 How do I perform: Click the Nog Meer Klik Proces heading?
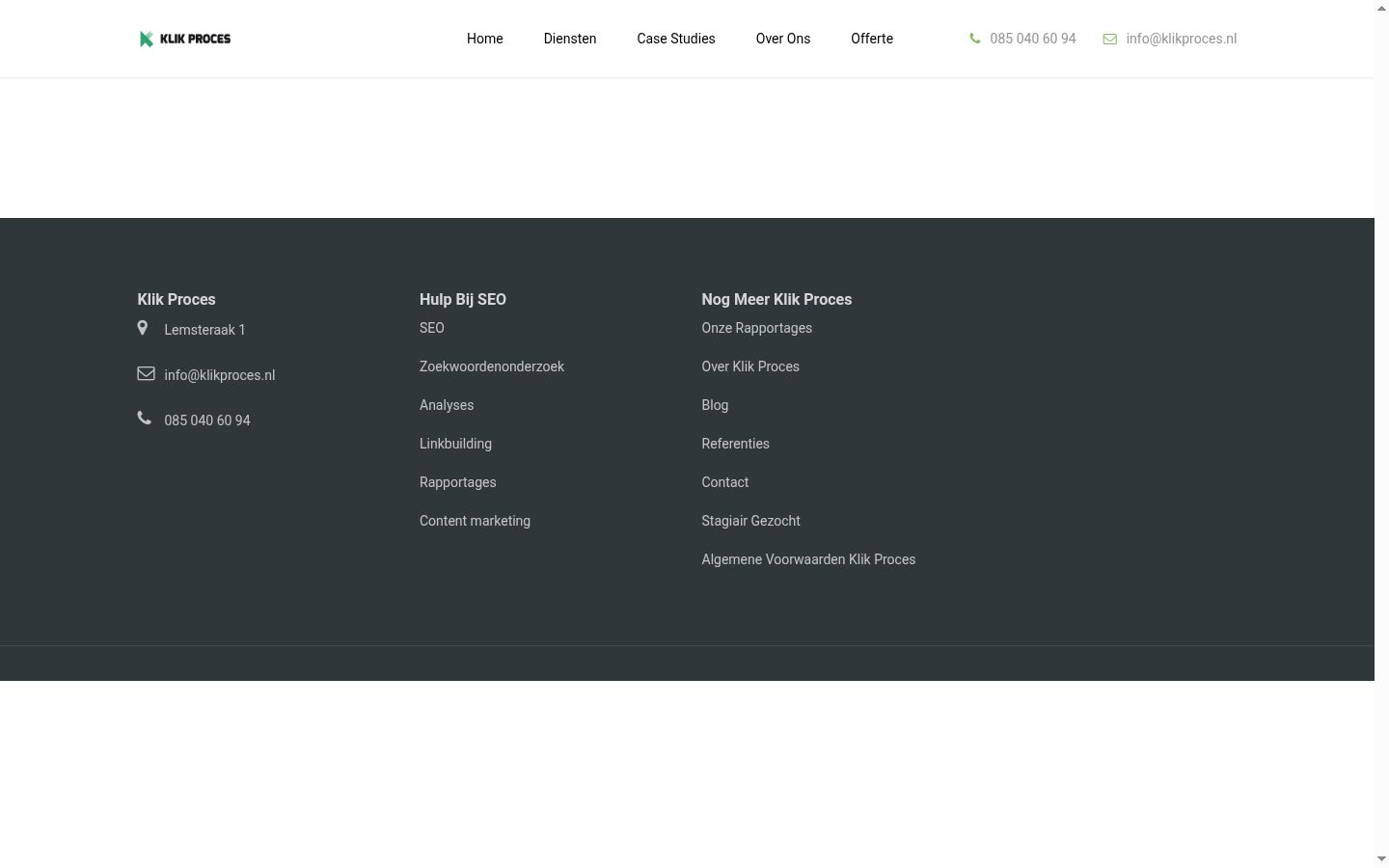point(777,299)
